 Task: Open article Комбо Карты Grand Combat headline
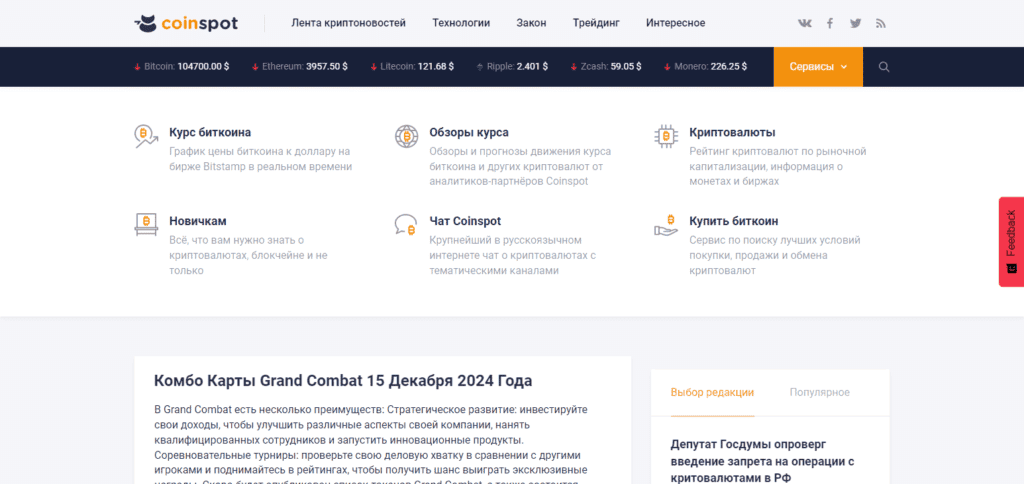[343, 381]
